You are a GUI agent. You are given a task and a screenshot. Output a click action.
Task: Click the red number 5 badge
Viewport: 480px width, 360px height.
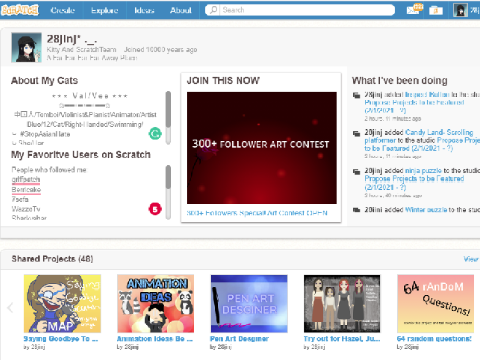pos(155,209)
